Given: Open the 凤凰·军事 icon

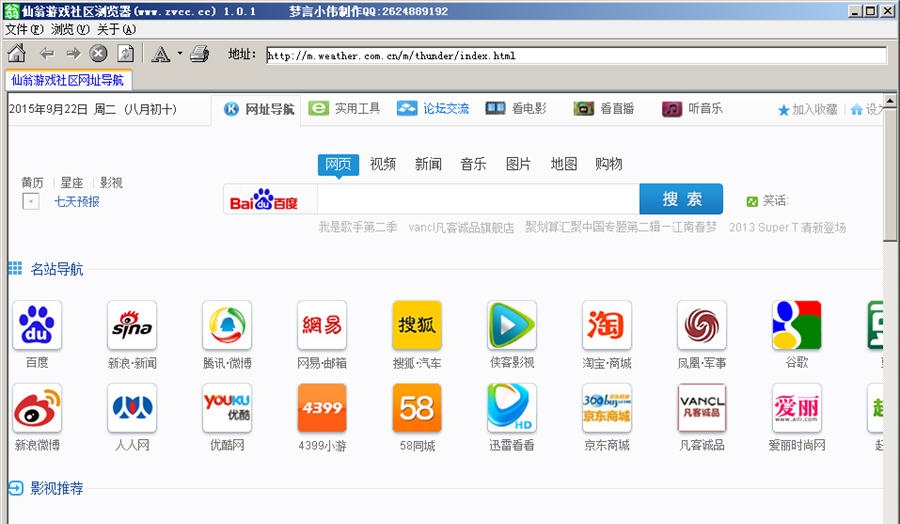Looking at the screenshot, I should [x=702, y=325].
